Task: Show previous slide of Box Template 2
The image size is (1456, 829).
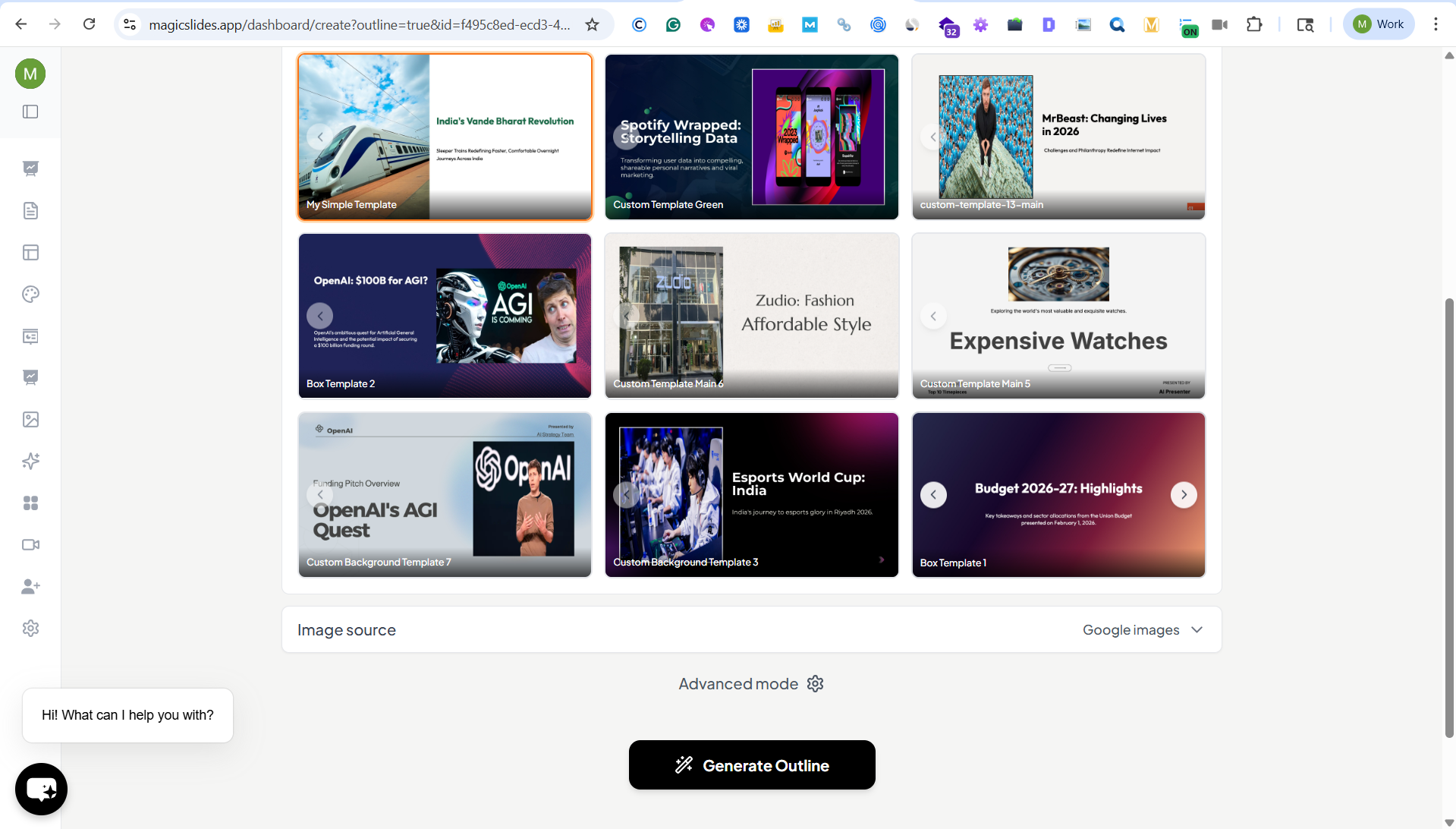Action: 320,316
